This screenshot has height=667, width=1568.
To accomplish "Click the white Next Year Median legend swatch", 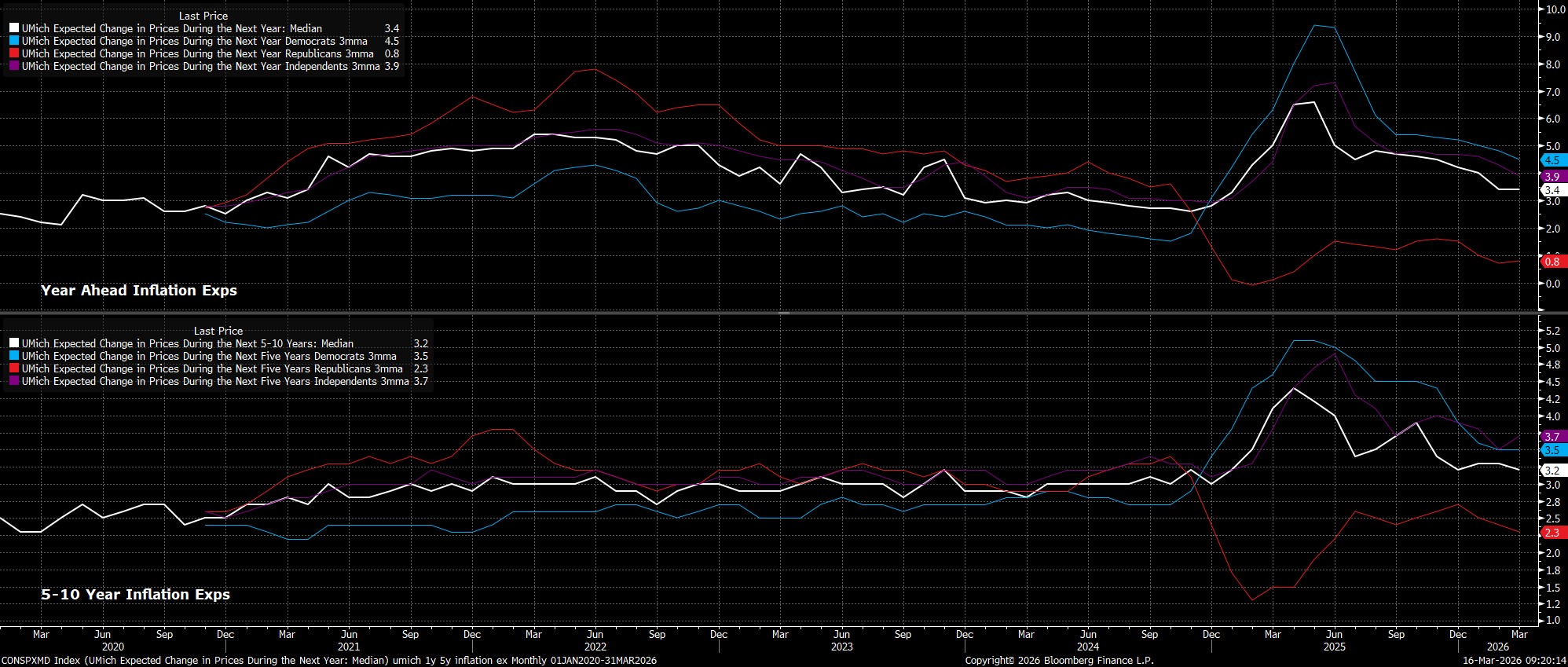I will (14, 29).
